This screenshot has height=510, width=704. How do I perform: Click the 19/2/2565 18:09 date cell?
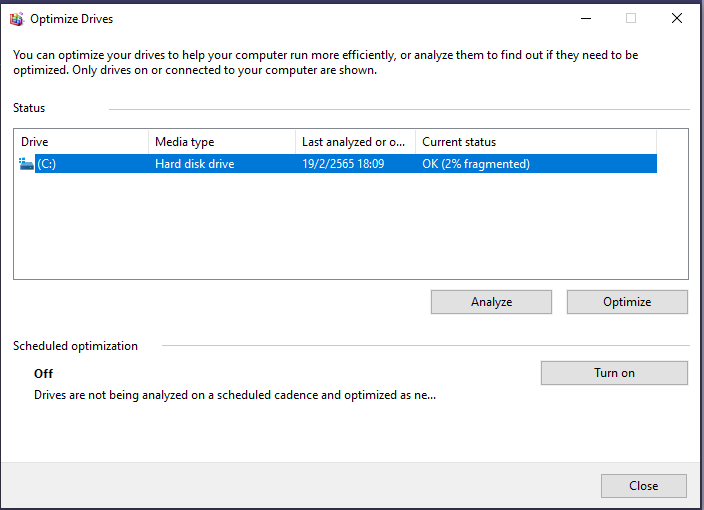point(343,164)
